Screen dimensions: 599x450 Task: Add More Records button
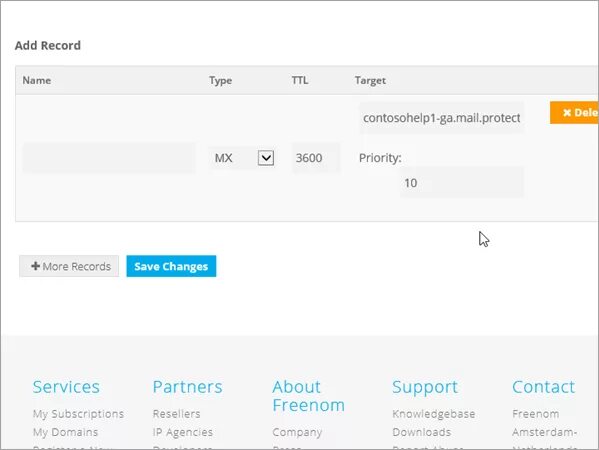[69, 266]
